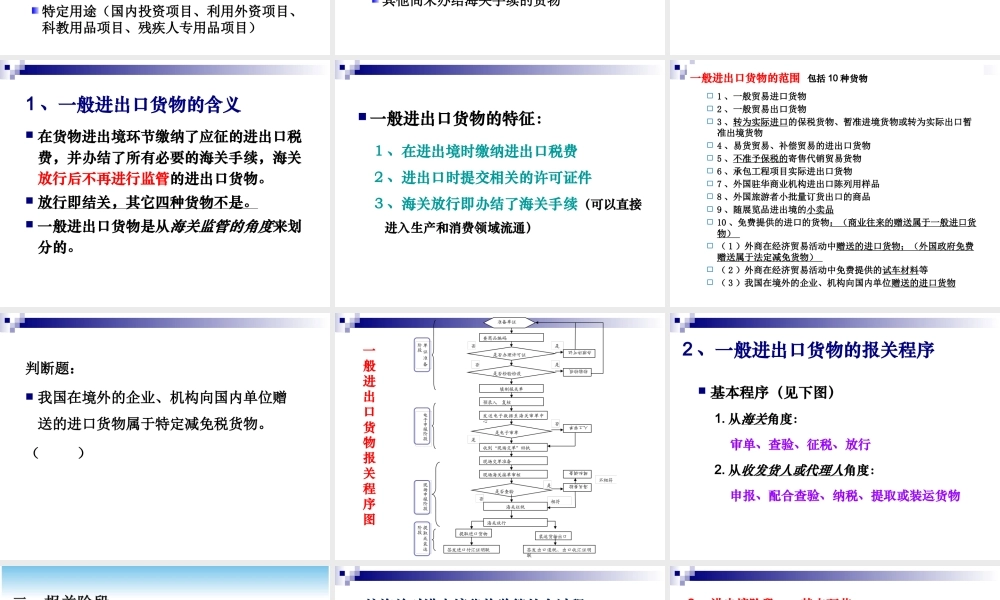Click the line 1. 从海关角度:
This screenshot has width=1000, height=600.
coord(756,419)
